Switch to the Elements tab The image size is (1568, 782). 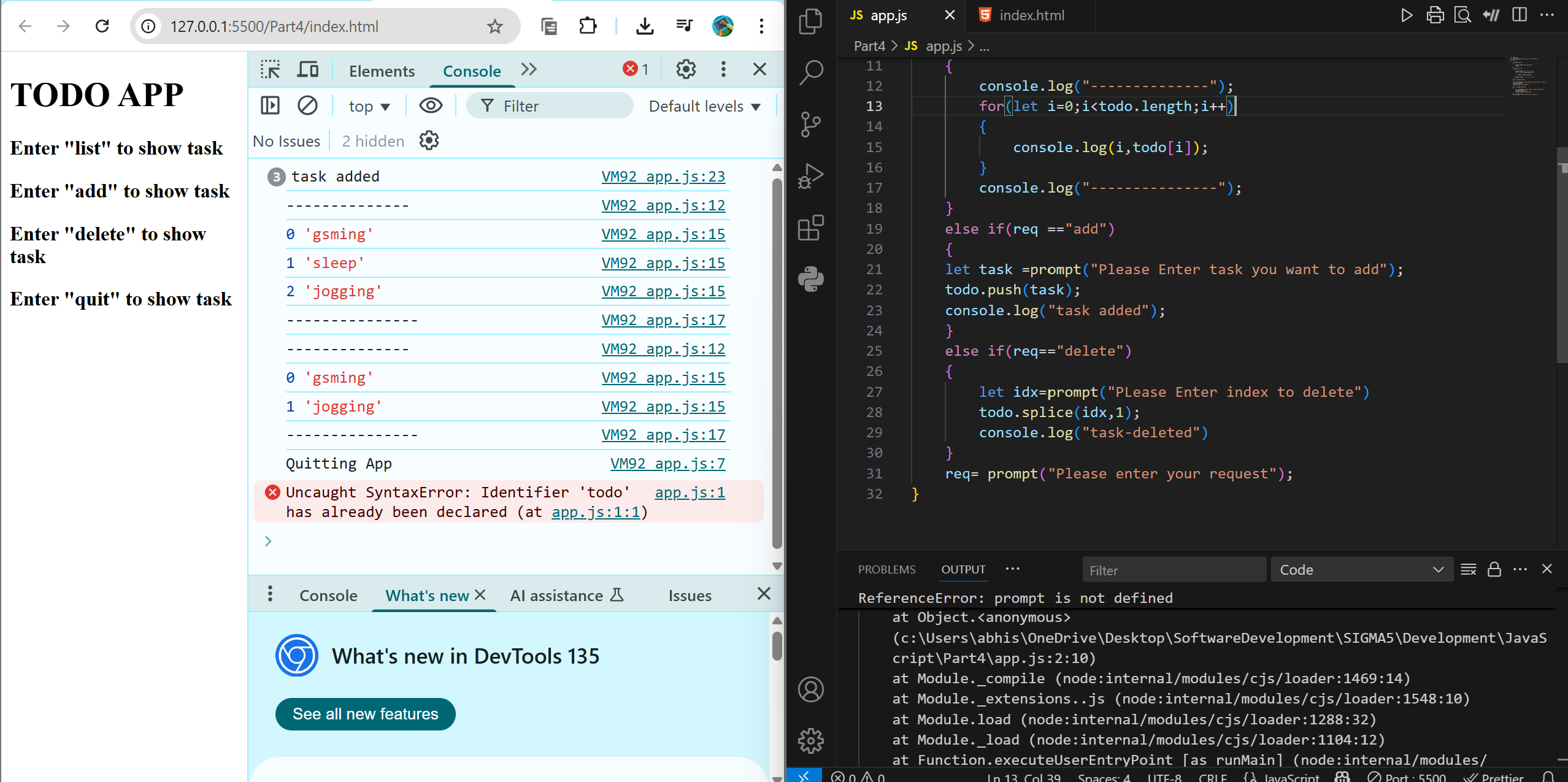click(x=382, y=71)
